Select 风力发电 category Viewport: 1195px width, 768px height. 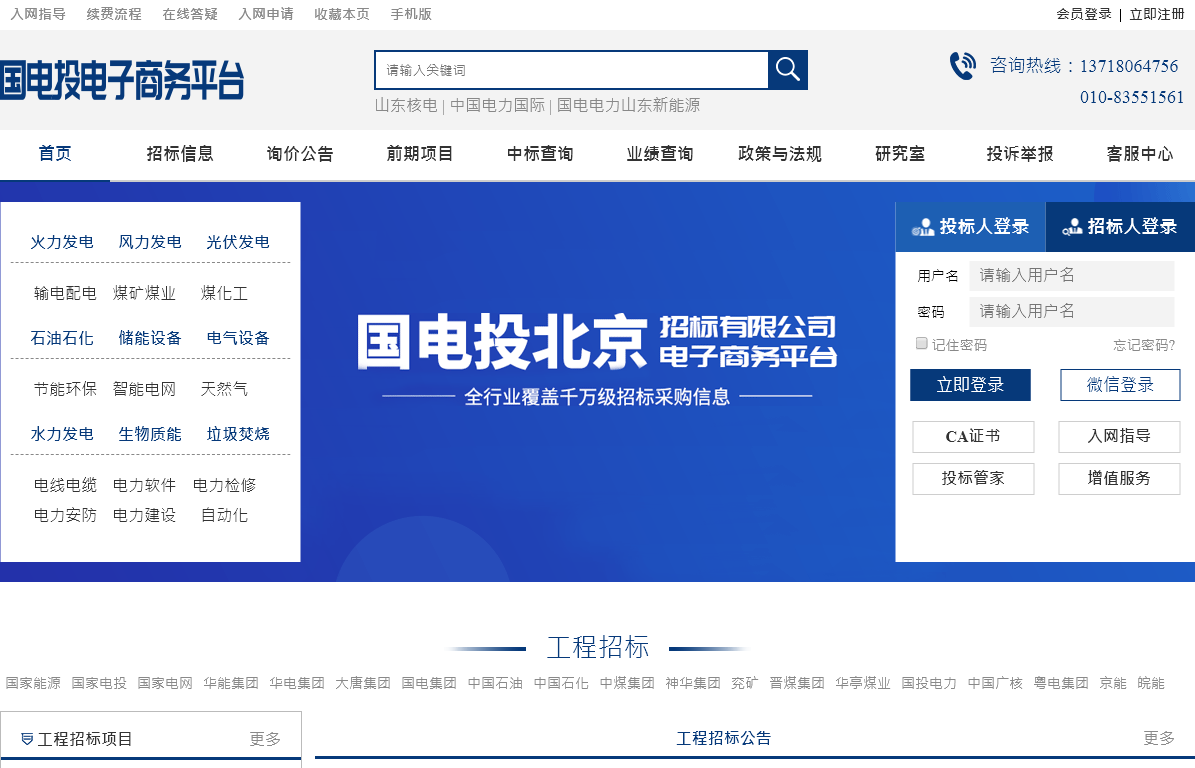pos(150,242)
